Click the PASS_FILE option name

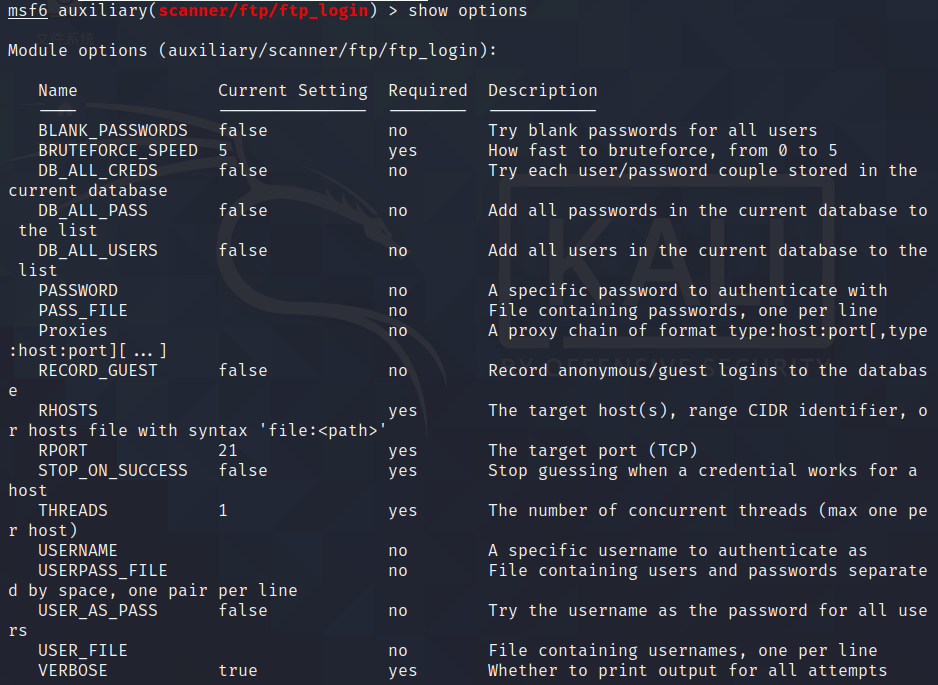[83, 310]
